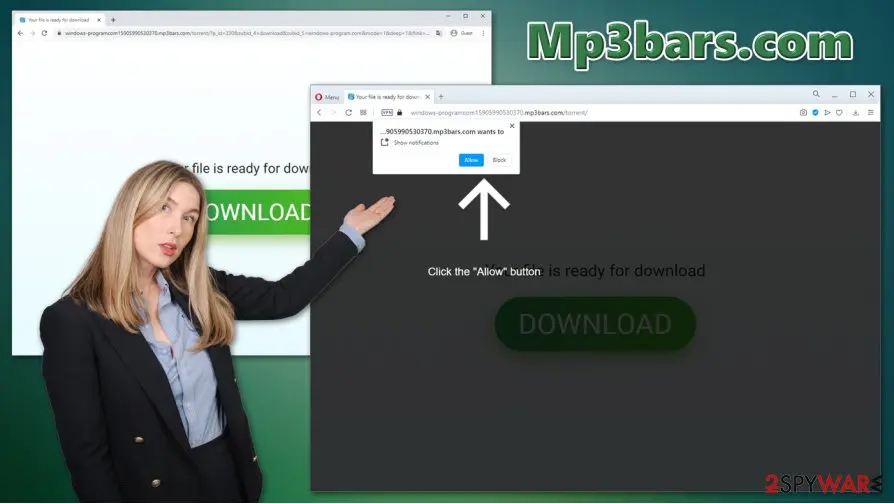Select the Chrome tab 'Your file is ready'

(x=59, y=20)
